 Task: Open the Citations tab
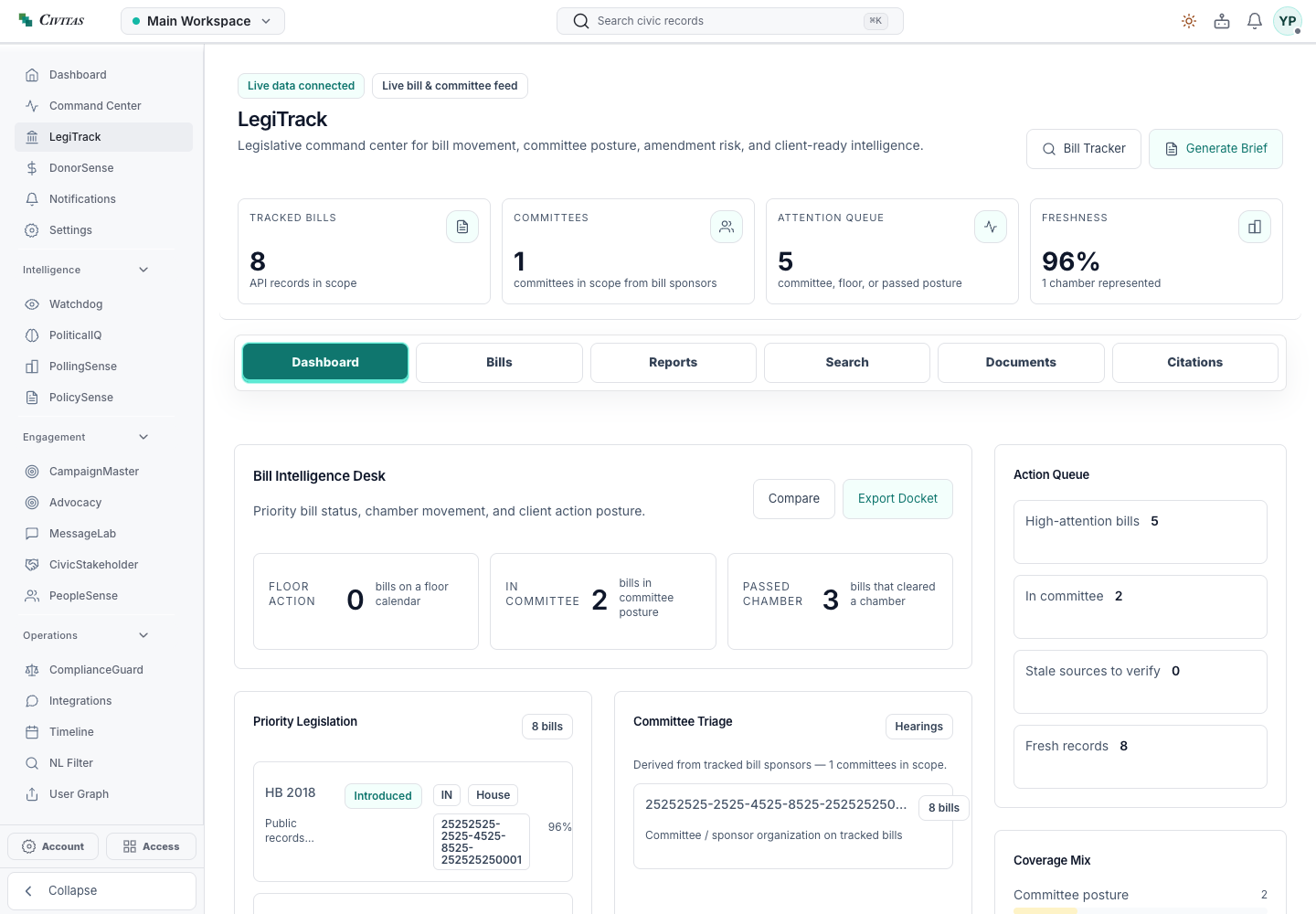click(1195, 363)
